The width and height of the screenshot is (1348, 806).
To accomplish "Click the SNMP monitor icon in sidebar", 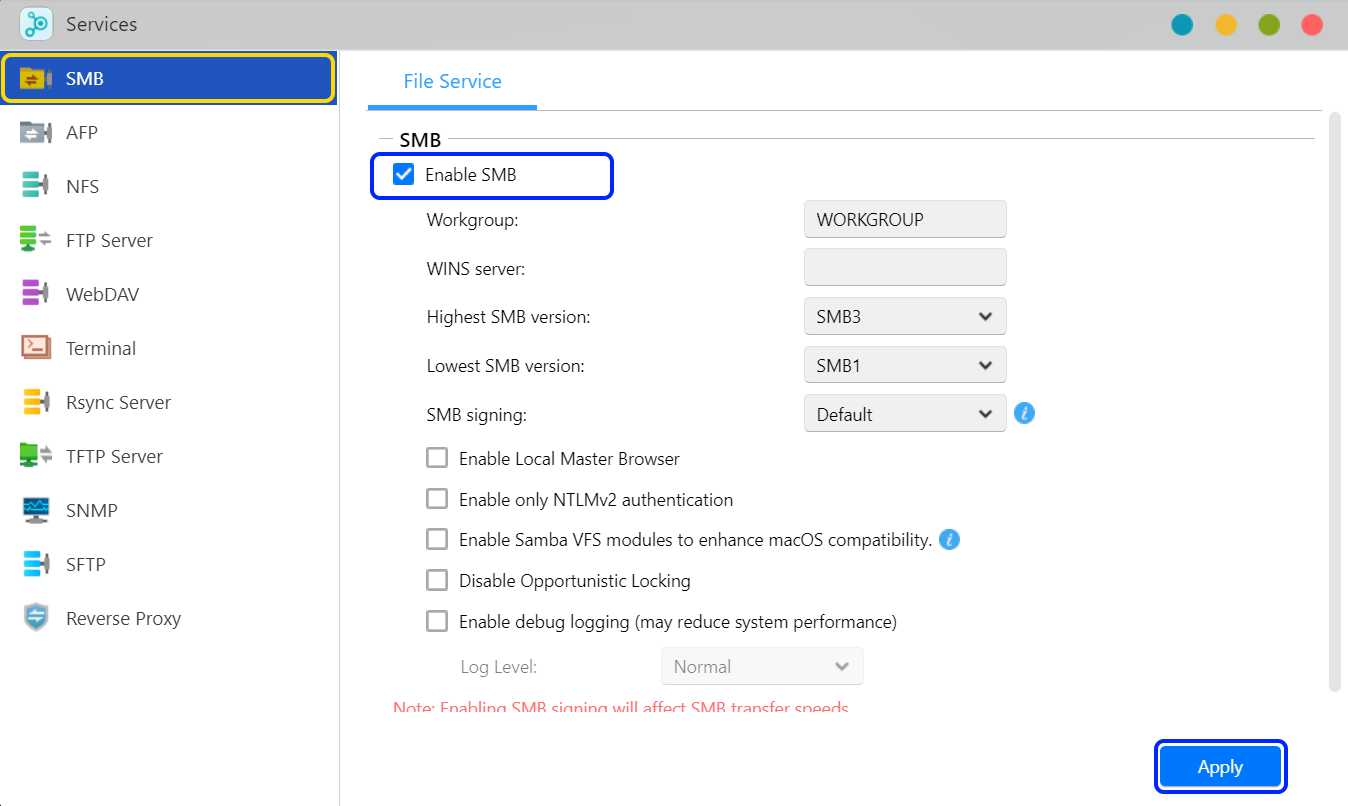I will 36,510.
